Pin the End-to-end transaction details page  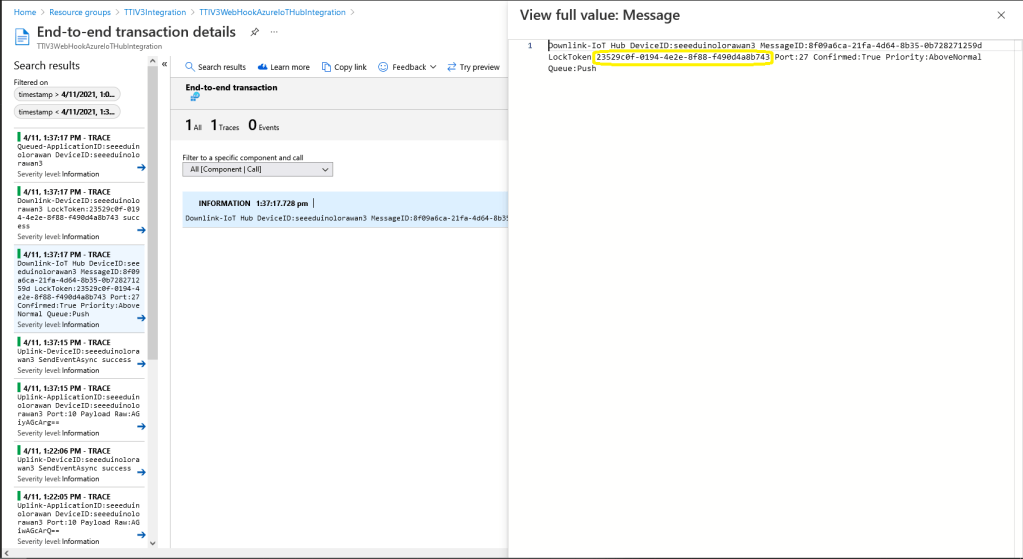(255, 32)
